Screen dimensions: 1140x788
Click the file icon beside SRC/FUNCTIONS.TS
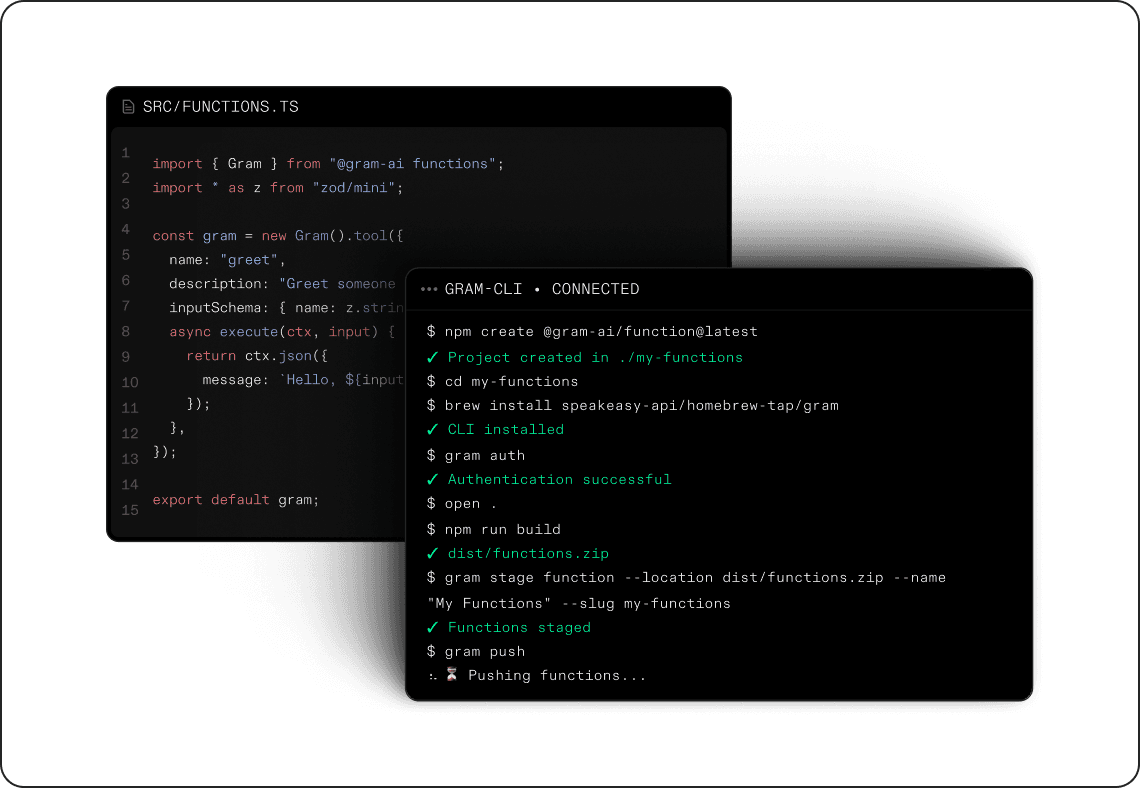(128, 107)
